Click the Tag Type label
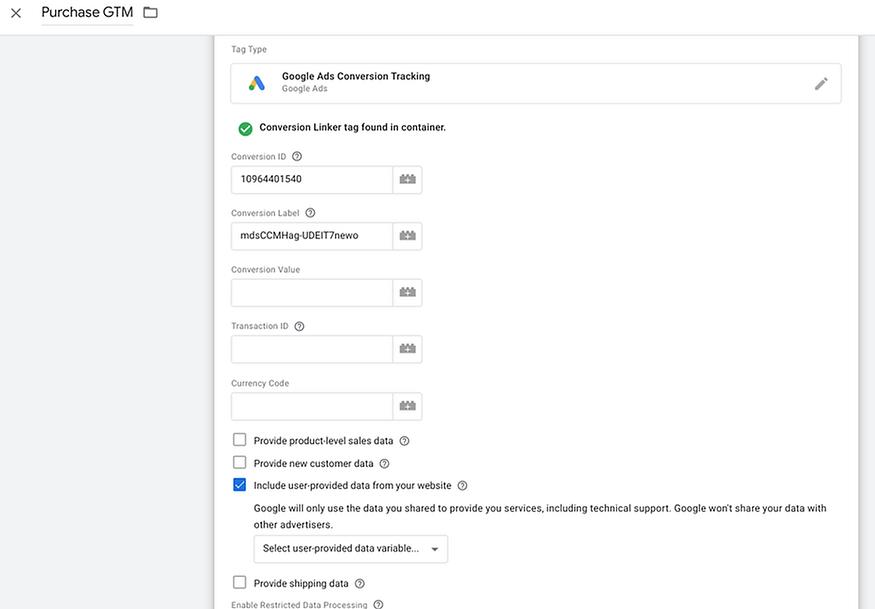Image resolution: width=875 pixels, height=609 pixels. point(249,49)
